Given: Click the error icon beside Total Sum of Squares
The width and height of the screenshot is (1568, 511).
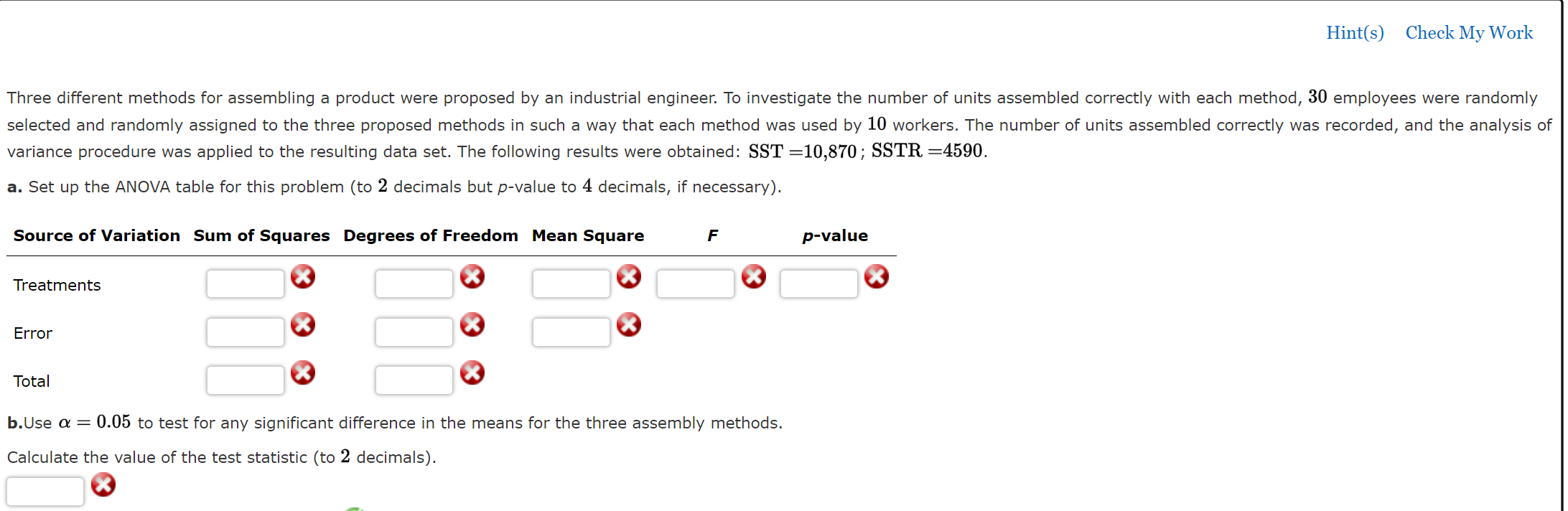Looking at the screenshot, I should tap(303, 372).
